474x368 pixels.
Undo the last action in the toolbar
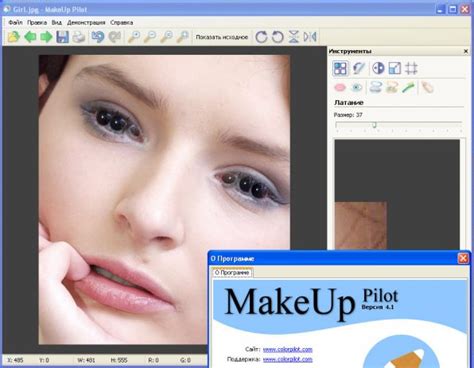point(98,37)
